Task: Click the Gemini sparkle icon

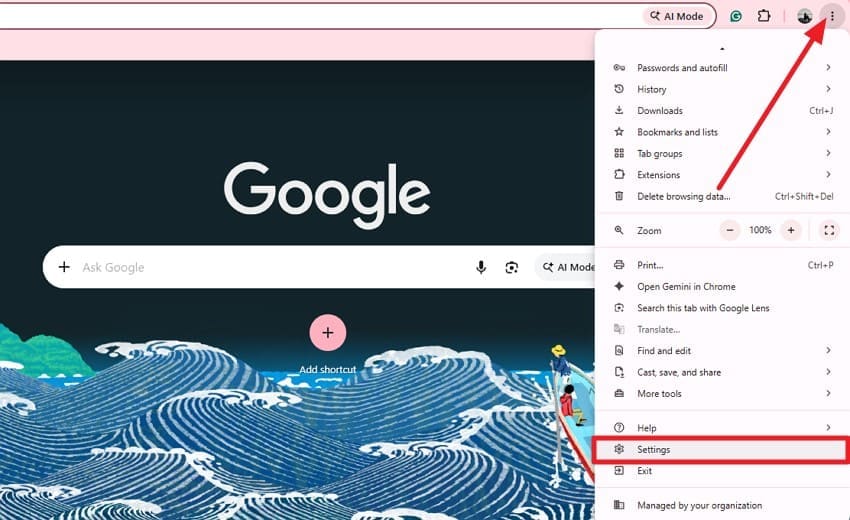Action: [619, 286]
